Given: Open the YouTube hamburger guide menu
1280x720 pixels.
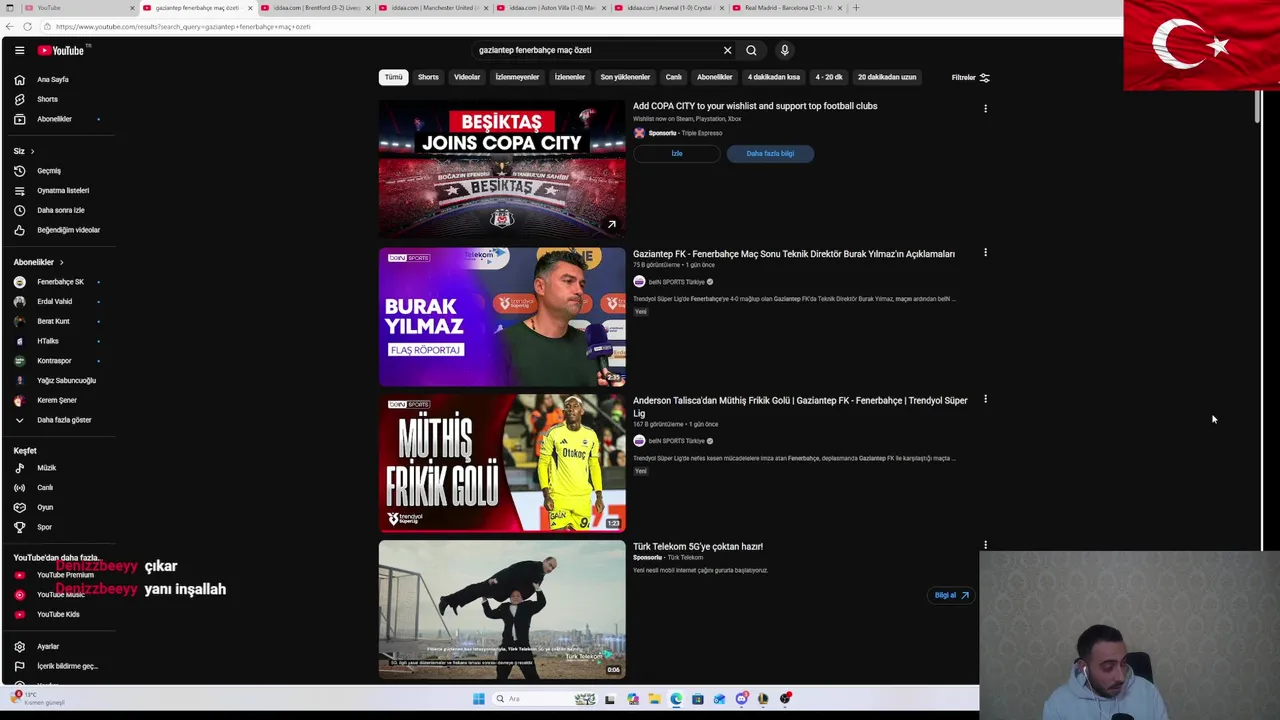Looking at the screenshot, I should click(19, 50).
